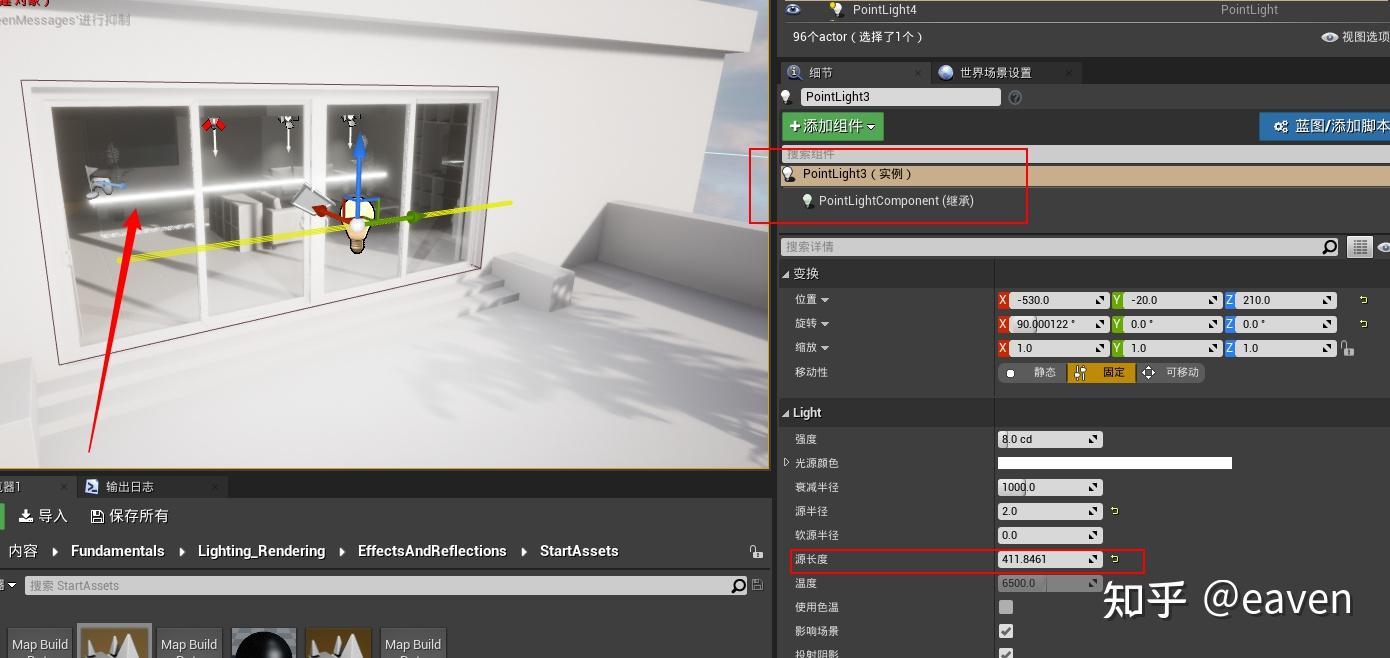Switch to the 输出日志 output log tab
The width and height of the screenshot is (1390, 658).
tap(129, 487)
